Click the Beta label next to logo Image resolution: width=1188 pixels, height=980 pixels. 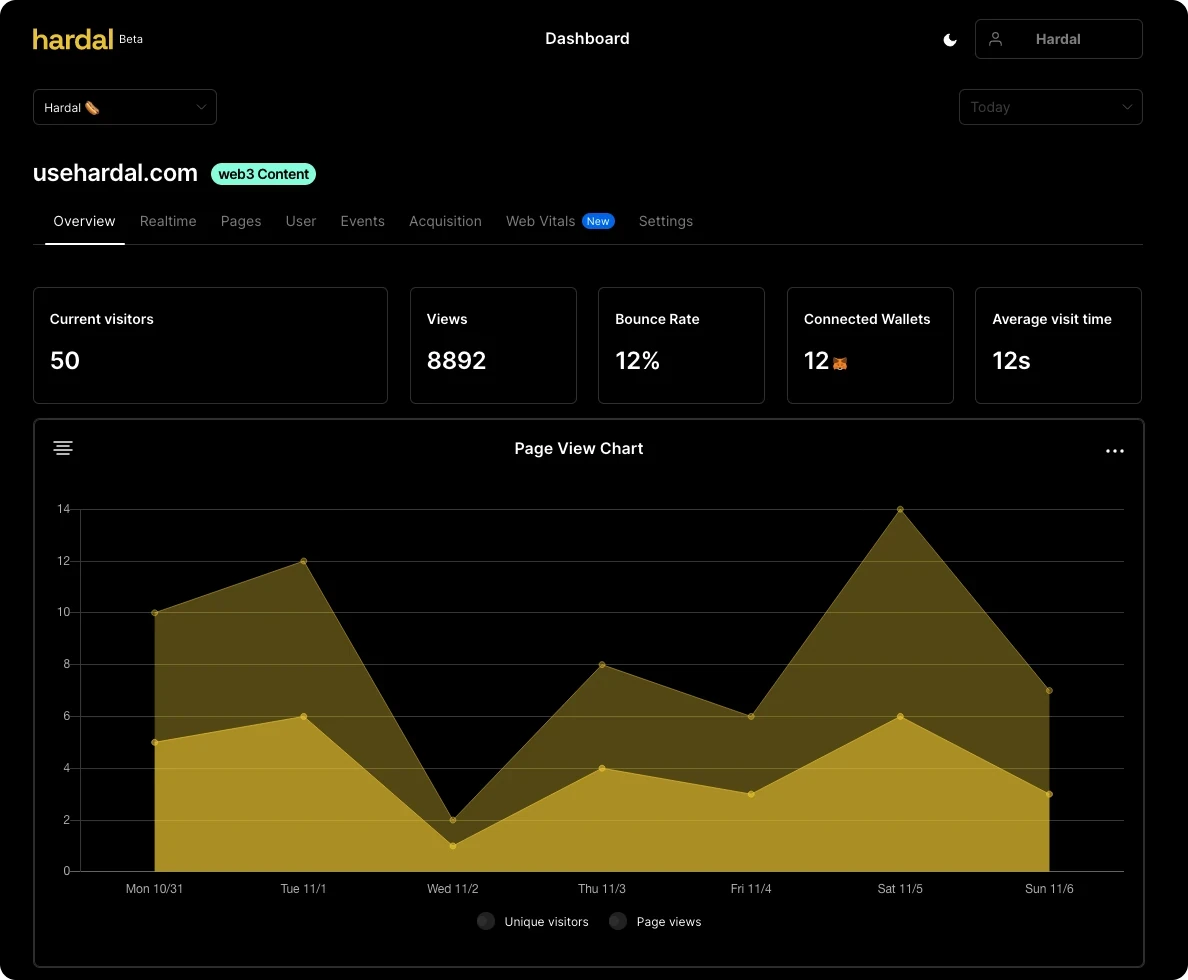[130, 39]
